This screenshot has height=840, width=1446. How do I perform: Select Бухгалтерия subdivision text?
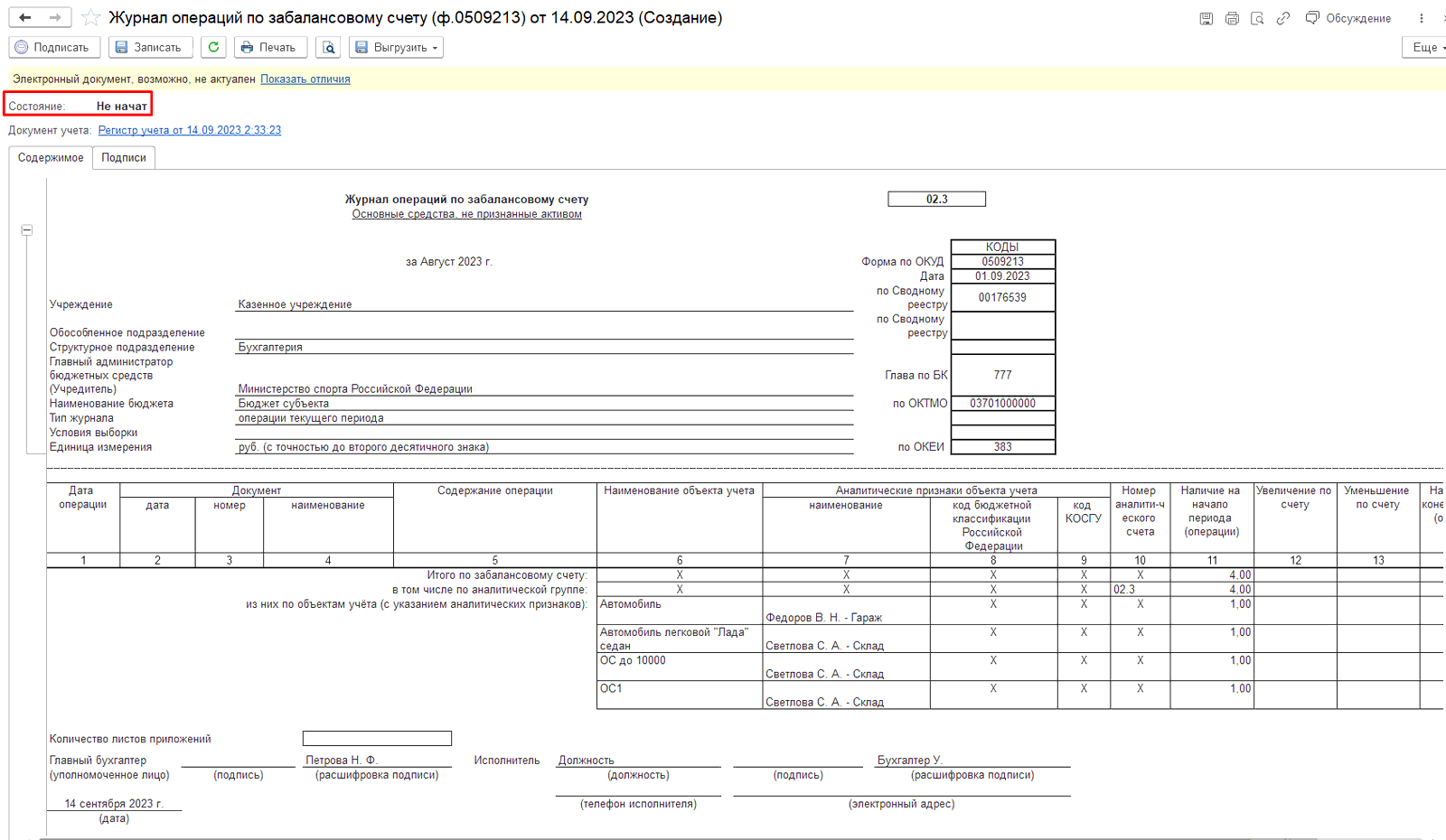(x=270, y=347)
